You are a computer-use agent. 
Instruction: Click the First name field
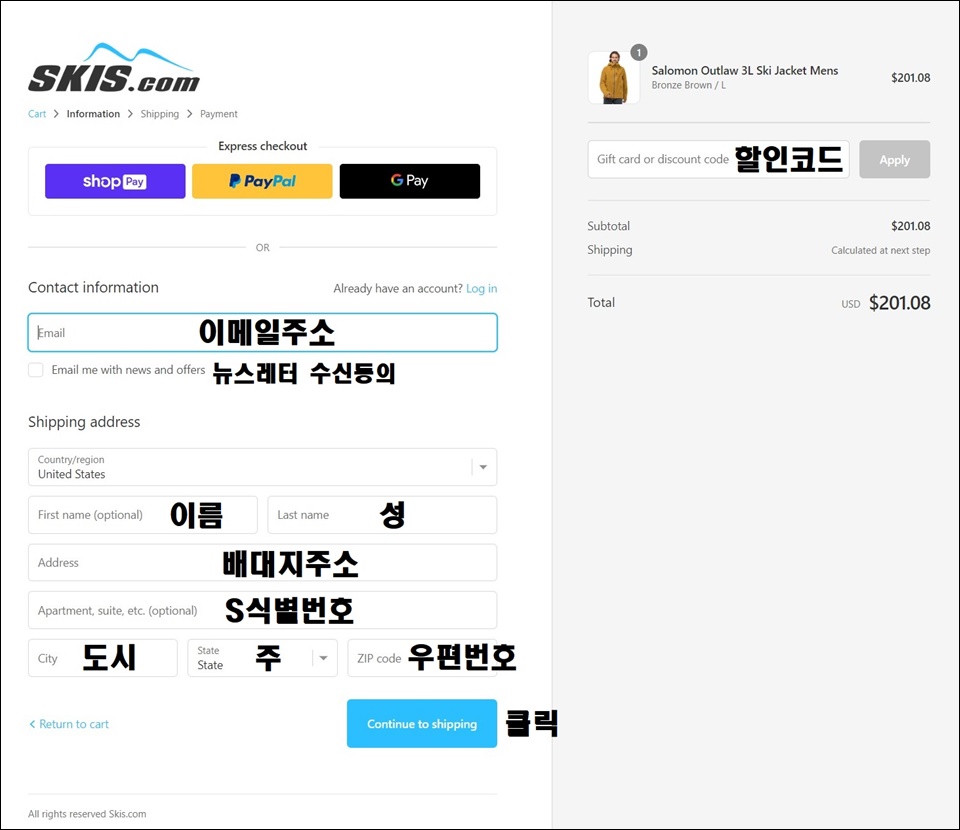[x=143, y=515]
